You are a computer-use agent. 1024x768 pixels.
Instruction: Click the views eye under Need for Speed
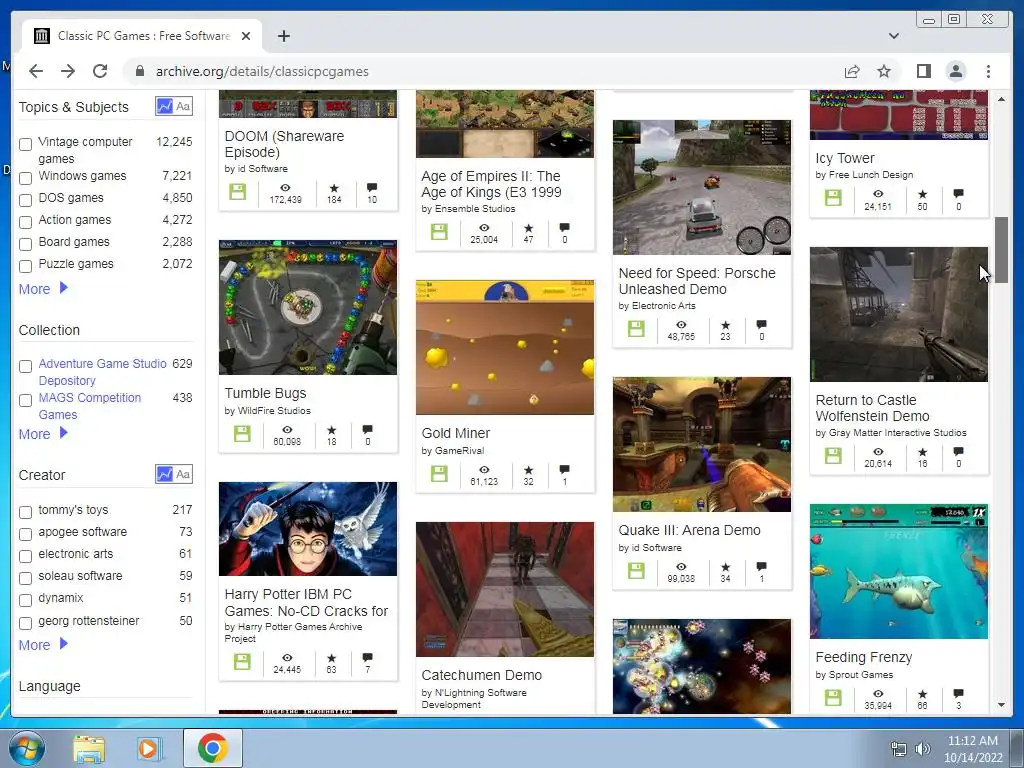pyautogui.click(x=681, y=325)
